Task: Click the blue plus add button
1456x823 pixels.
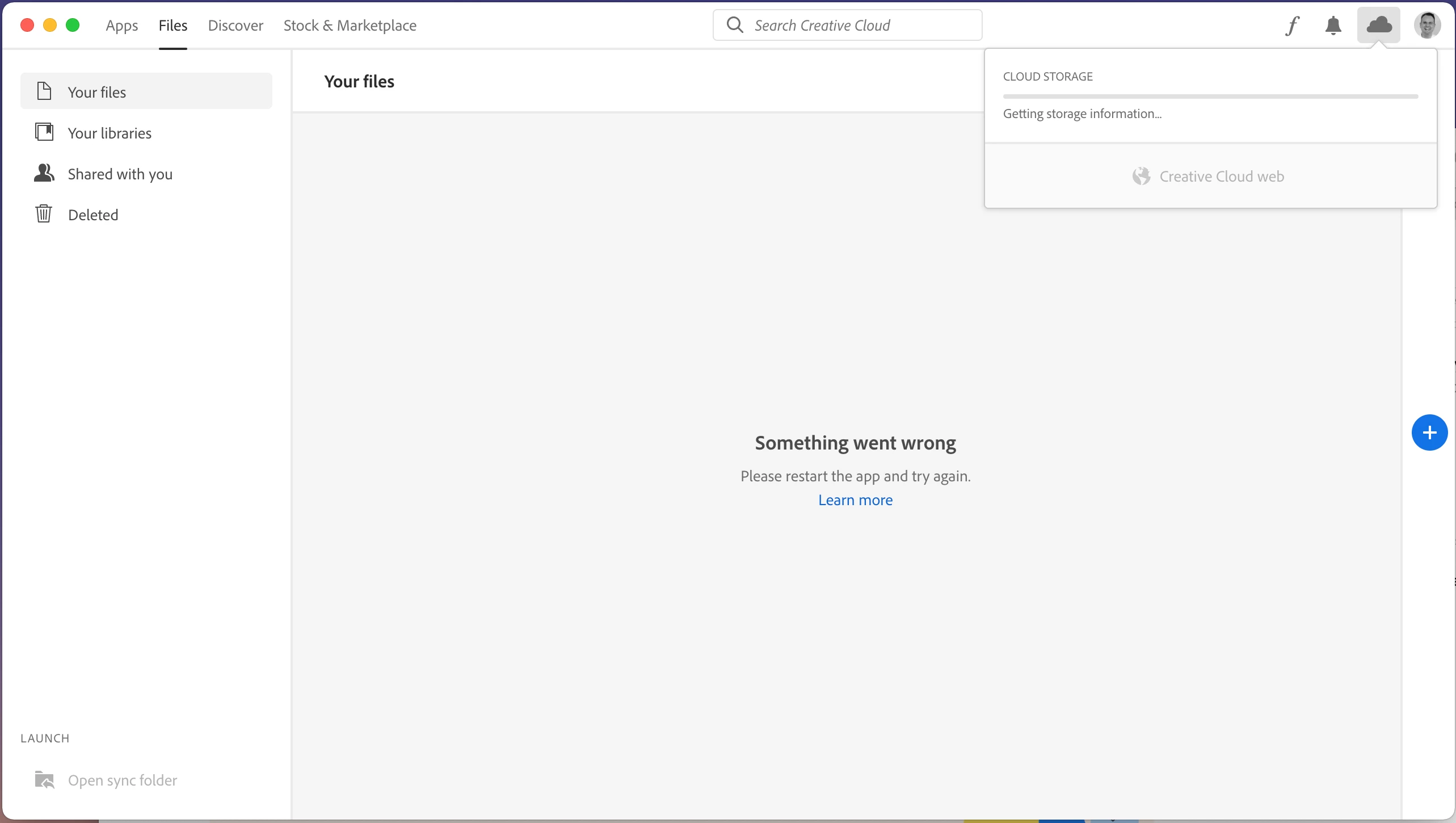Action: (x=1429, y=433)
